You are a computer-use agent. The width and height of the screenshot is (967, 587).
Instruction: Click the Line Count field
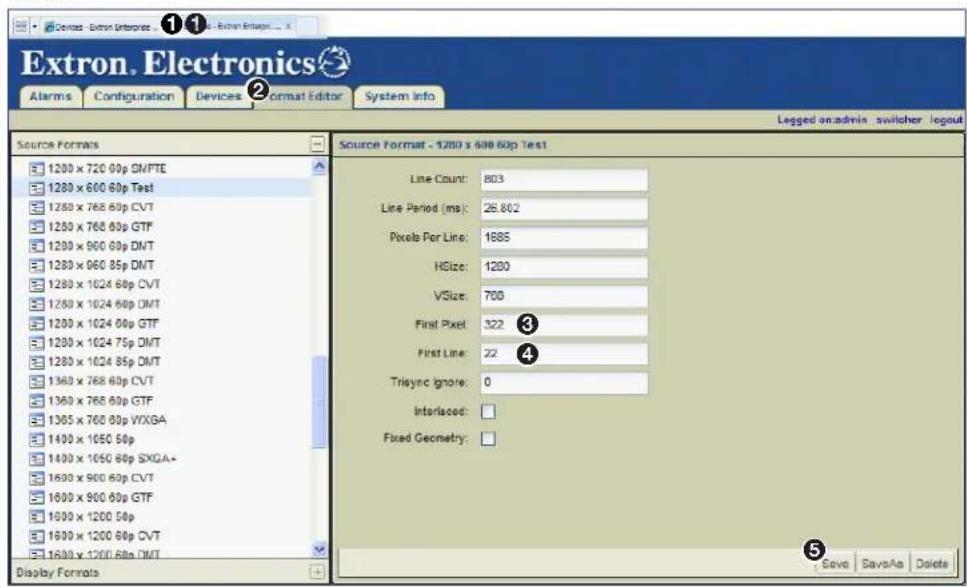564,179
